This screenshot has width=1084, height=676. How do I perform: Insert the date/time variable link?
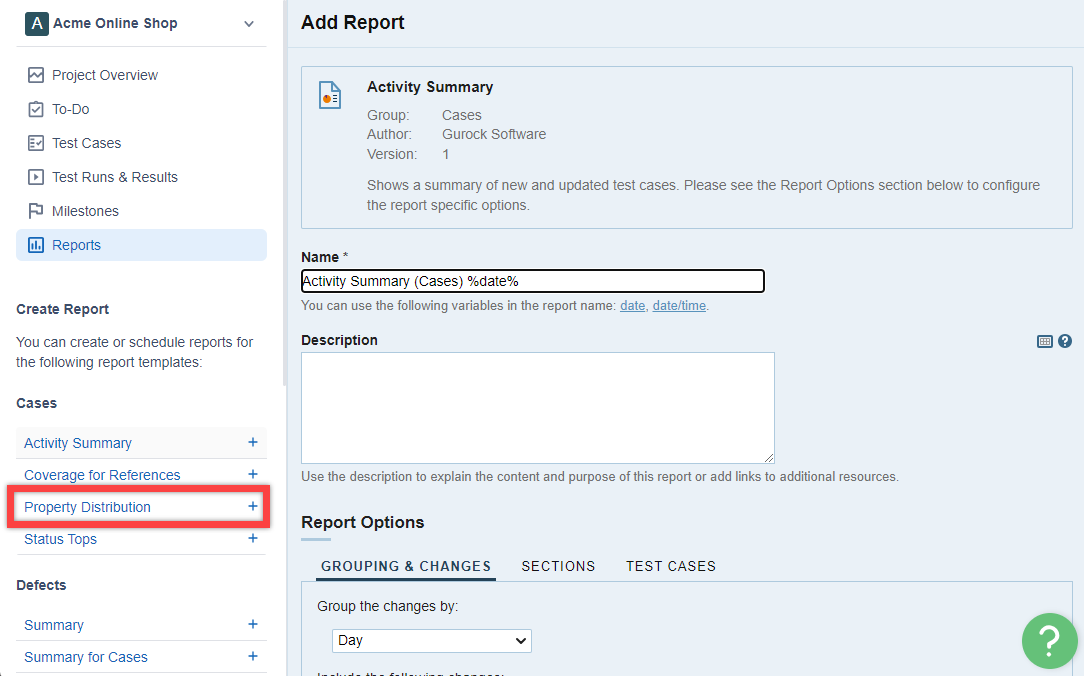click(679, 306)
